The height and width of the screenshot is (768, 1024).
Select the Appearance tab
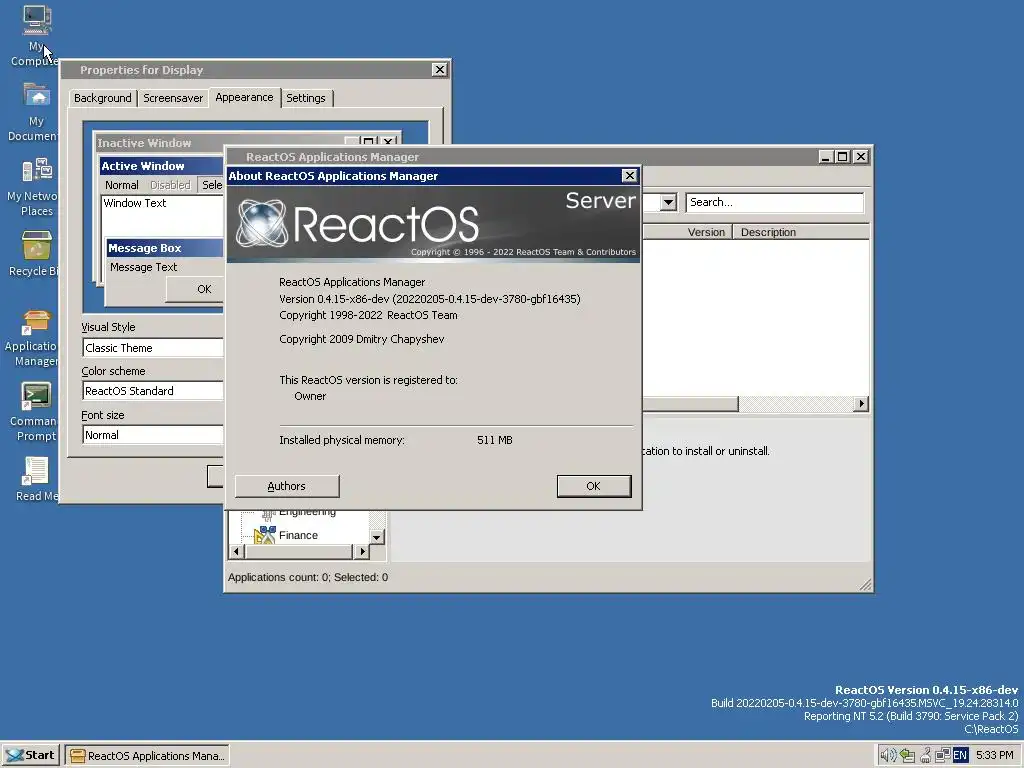pos(244,97)
